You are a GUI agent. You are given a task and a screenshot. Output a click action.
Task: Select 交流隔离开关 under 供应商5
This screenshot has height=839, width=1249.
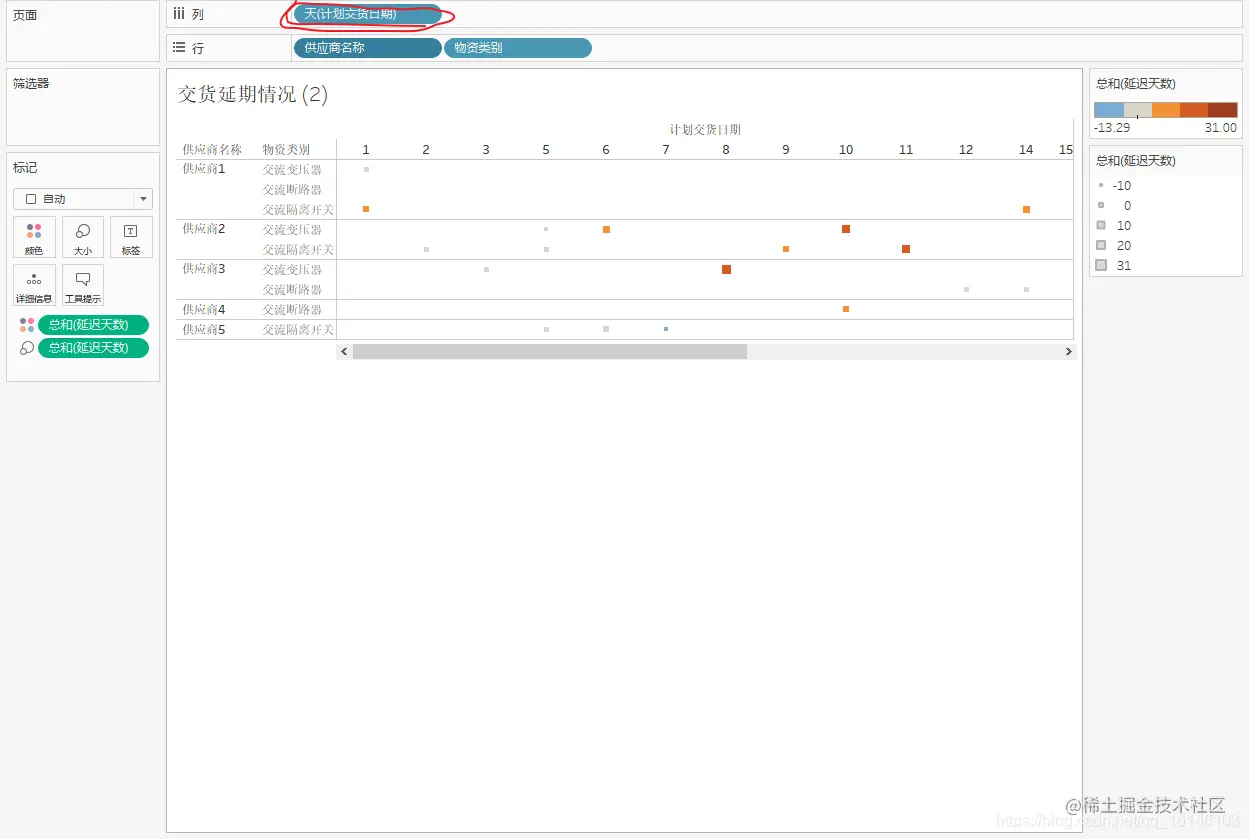[x=298, y=330]
